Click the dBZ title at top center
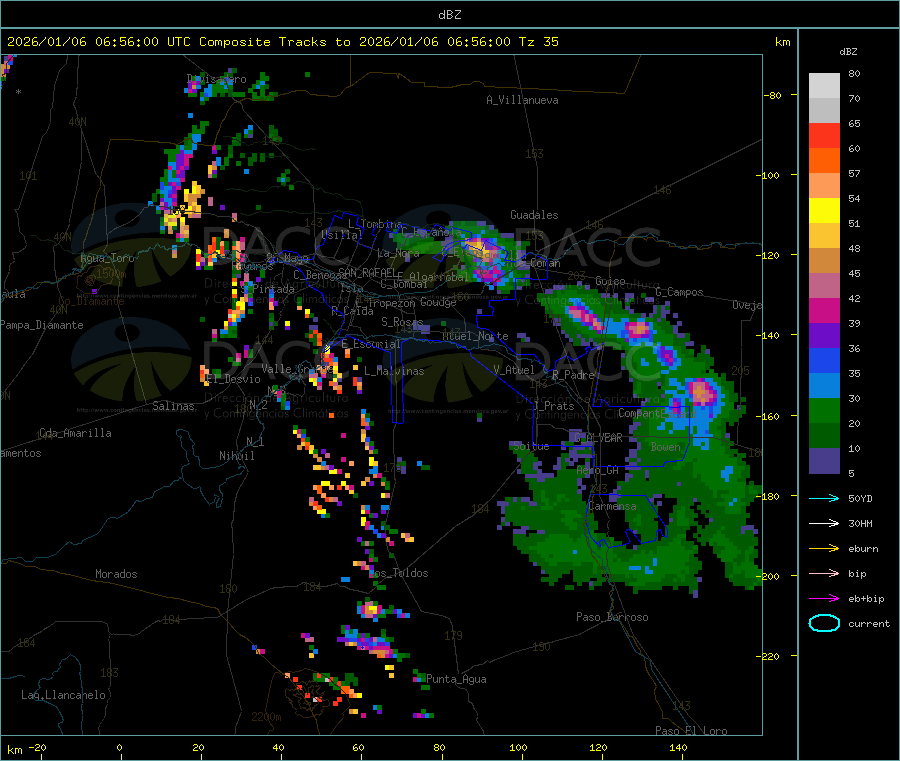The image size is (900, 761). pyautogui.click(x=449, y=15)
